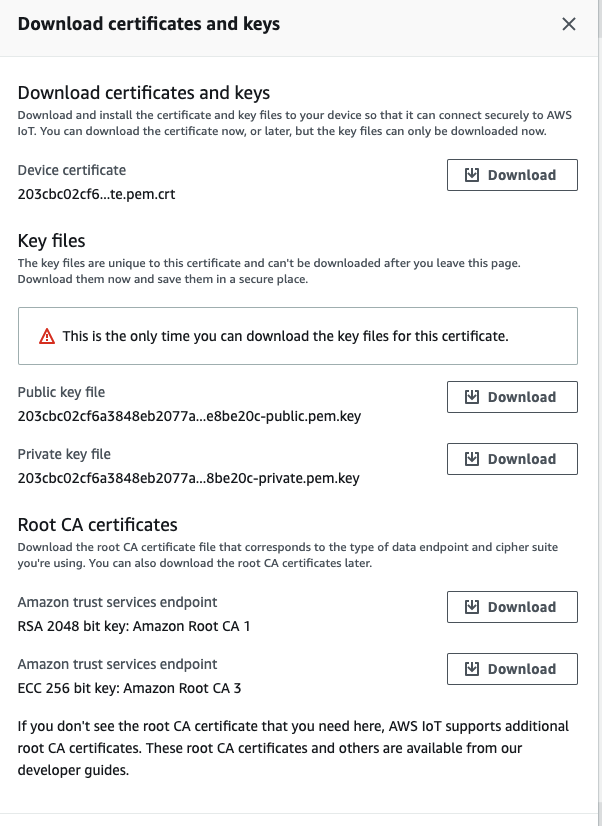The height and width of the screenshot is (826, 602).
Task: Click download icon for device certificate
Action: coord(472,175)
